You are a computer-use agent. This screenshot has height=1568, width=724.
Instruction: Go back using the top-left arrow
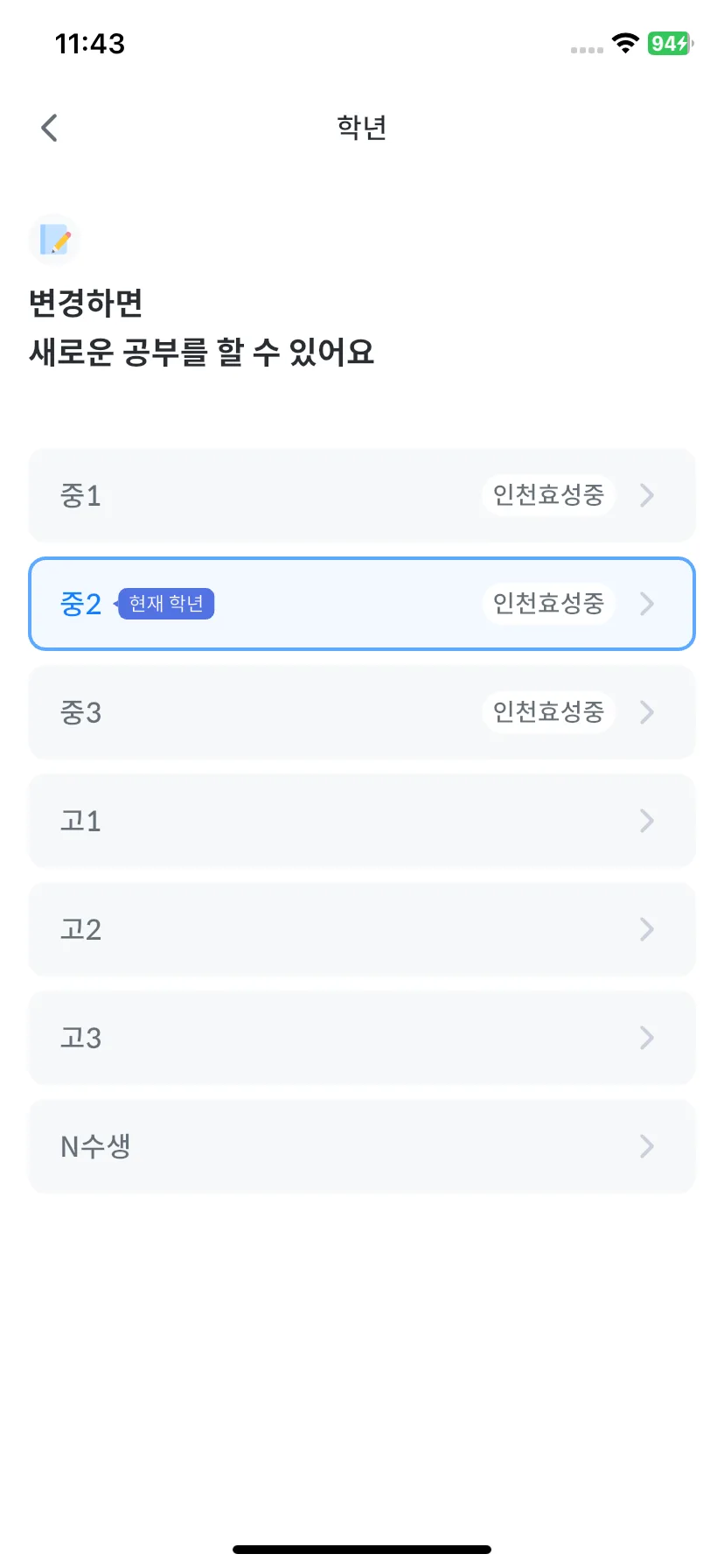[49, 128]
